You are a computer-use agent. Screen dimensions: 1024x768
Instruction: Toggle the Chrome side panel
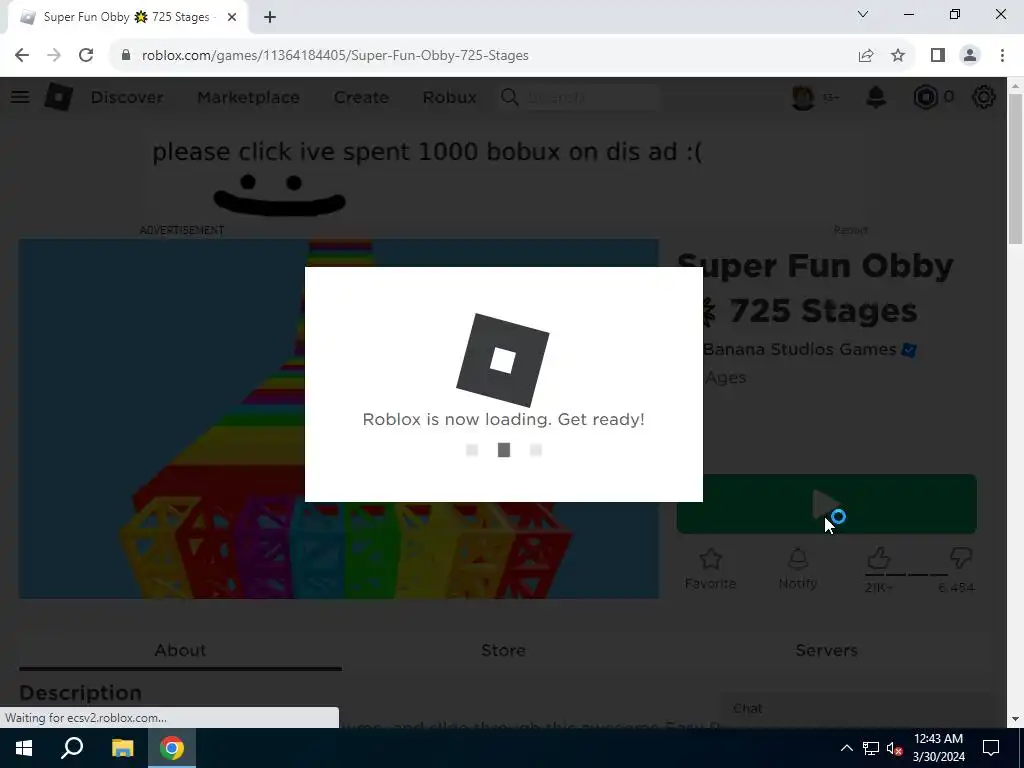(x=938, y=56)
